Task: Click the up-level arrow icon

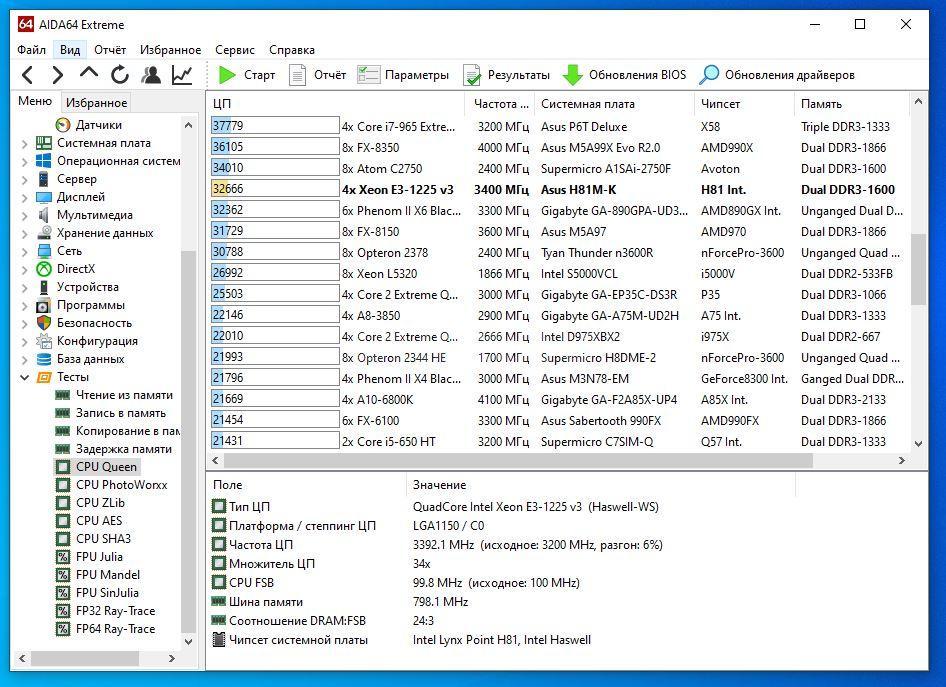Action: point(89,75)
